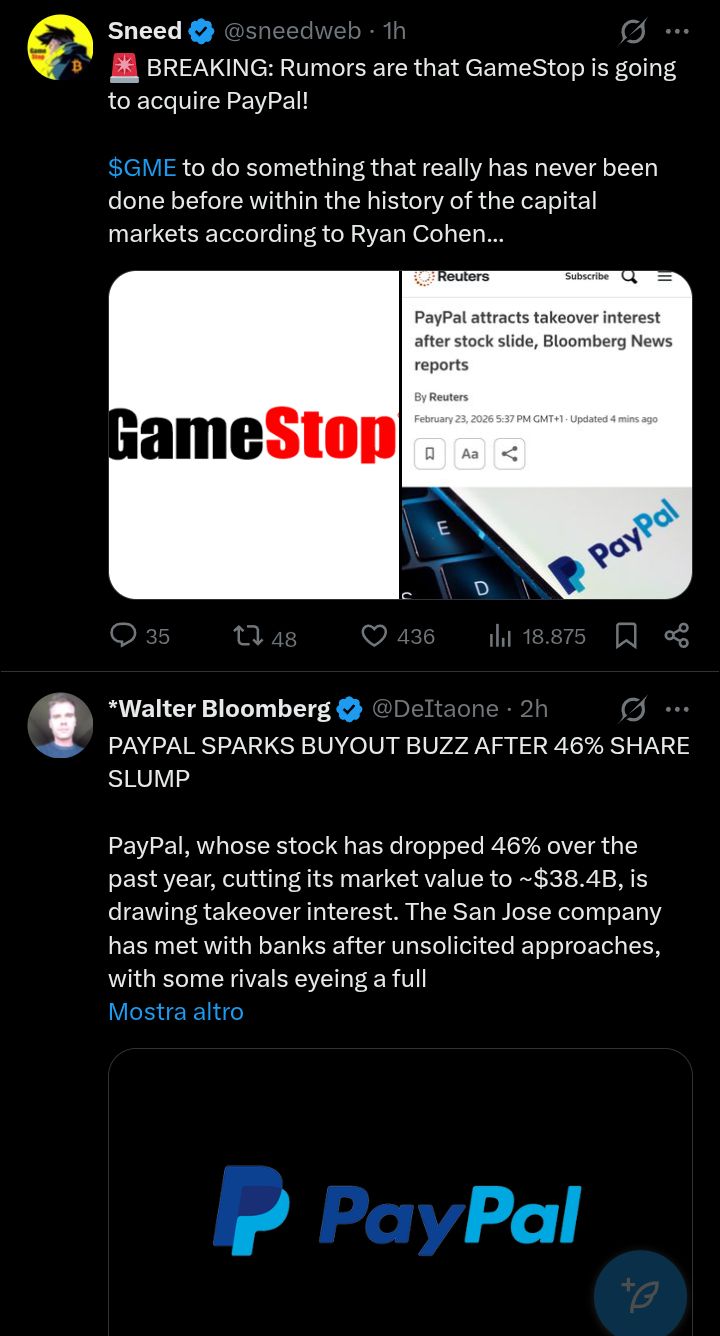The image size is (720, 1336).
Task: Open reply on Sneed's GameStop tweet
Action: (x=139, y=636)
